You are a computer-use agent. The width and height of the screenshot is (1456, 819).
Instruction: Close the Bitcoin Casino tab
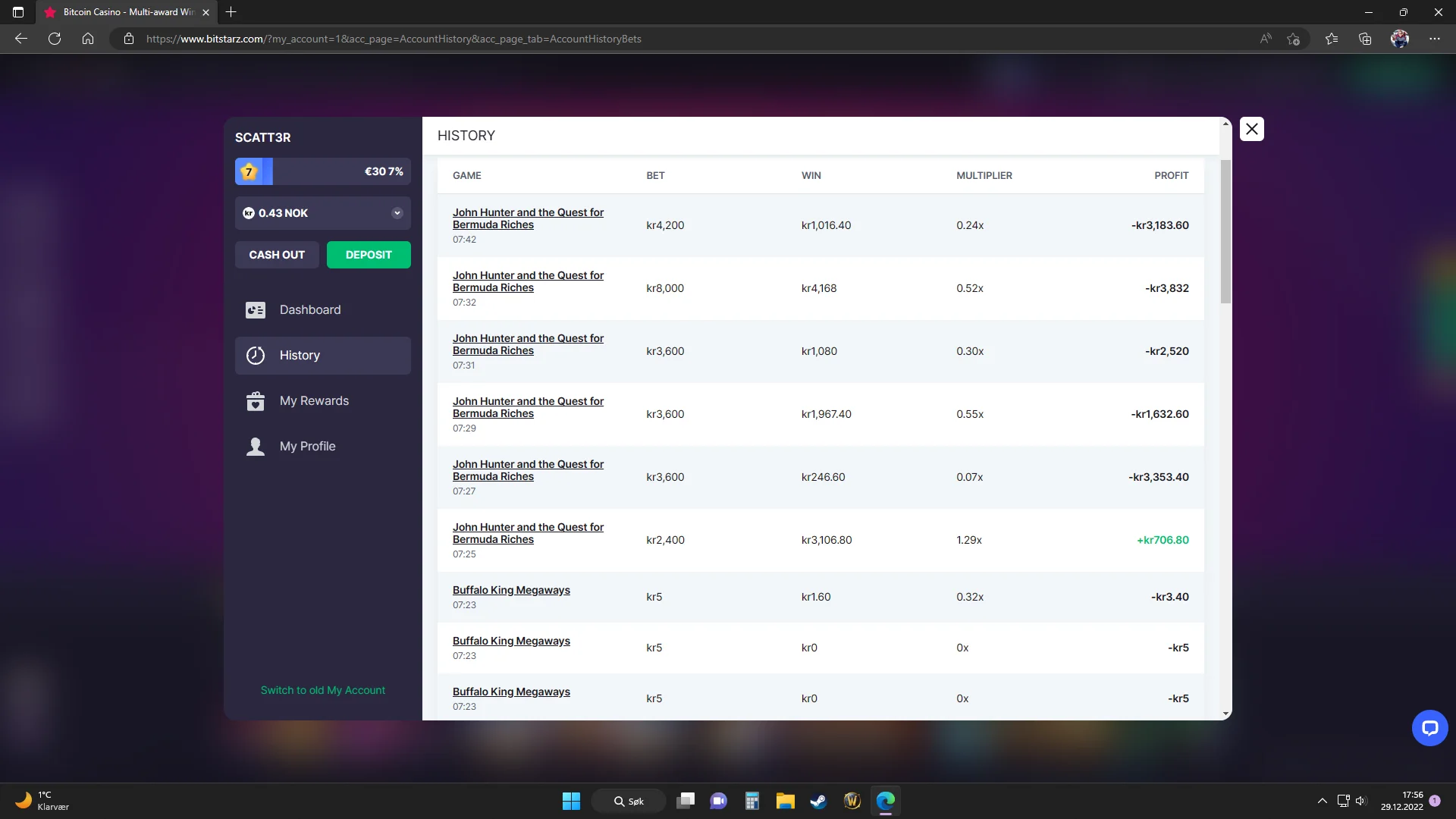pyautogui.click(x=206, y=12)
